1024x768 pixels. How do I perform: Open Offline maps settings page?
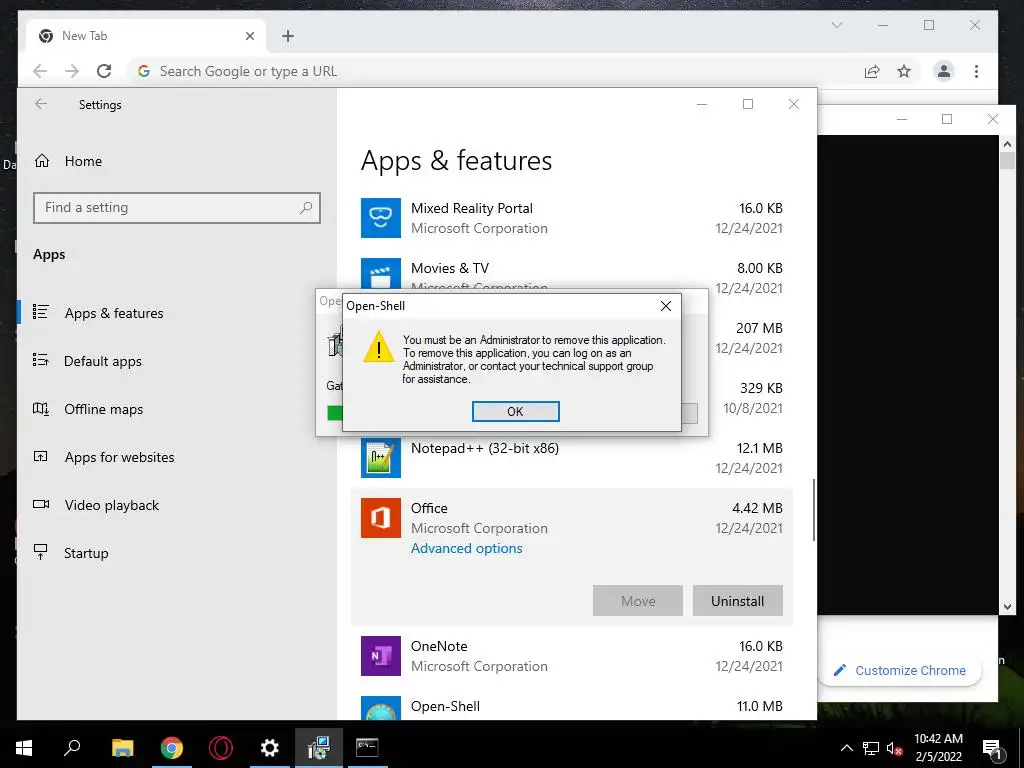(x=103, y=409)
